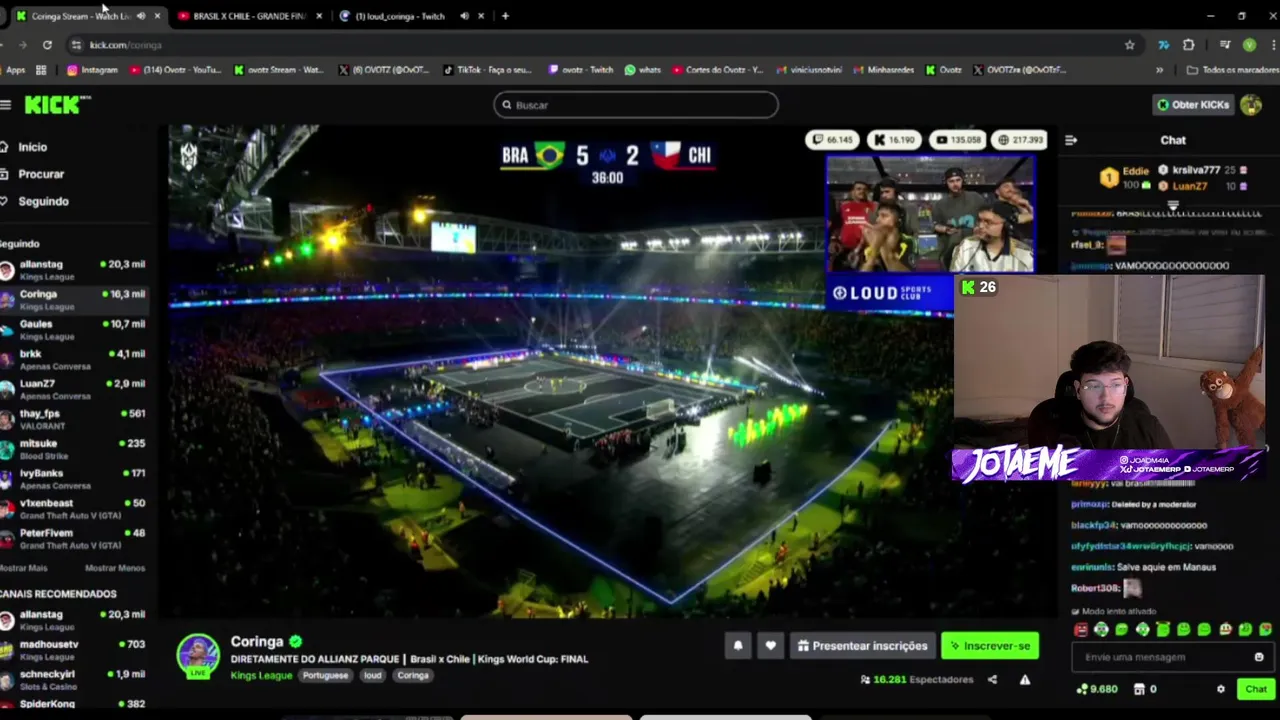1280x720 pixels.
Task: Toggle notification bell for Coringa
Action: click(738, 646)
